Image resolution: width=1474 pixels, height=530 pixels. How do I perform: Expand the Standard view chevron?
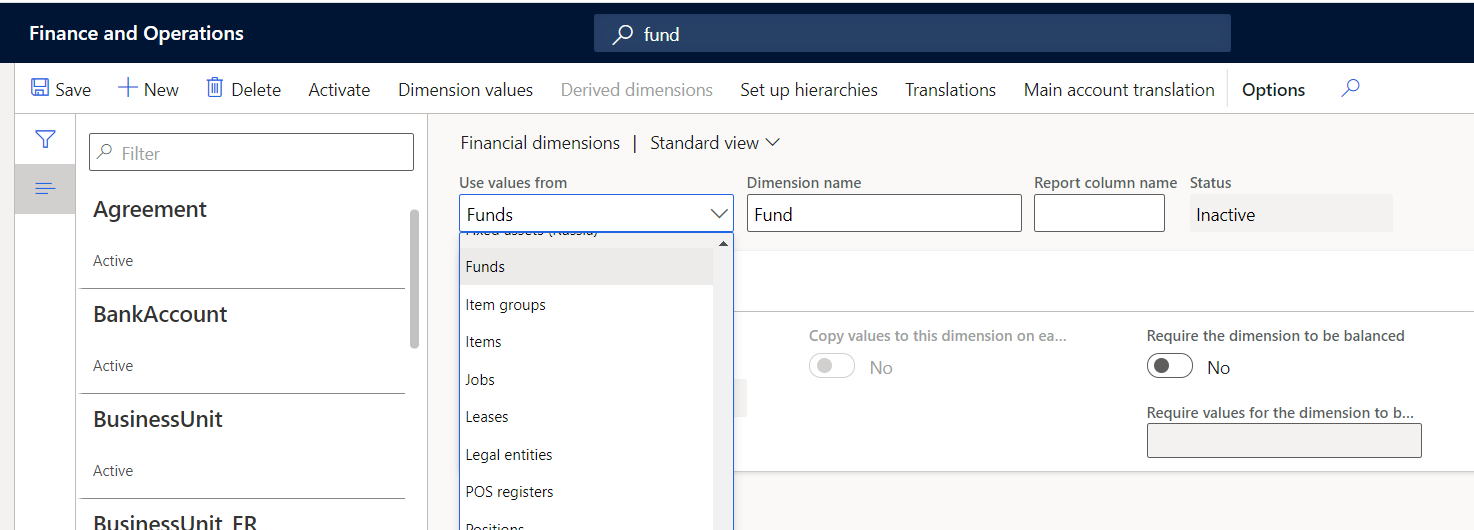click(x=772, y=143)
